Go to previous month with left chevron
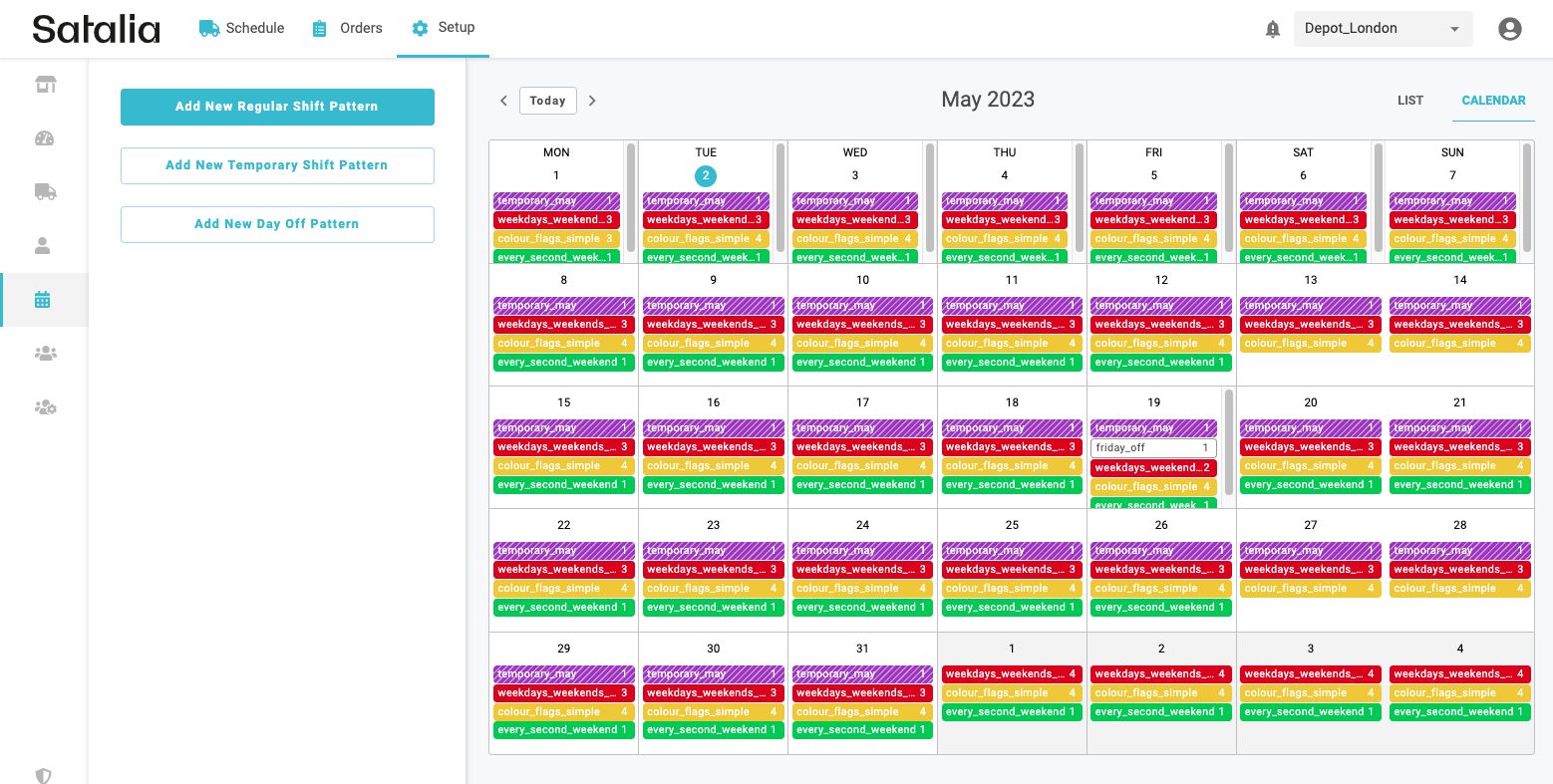The image size is (1553, 784). pyautogui.click(x=503, y=101)
